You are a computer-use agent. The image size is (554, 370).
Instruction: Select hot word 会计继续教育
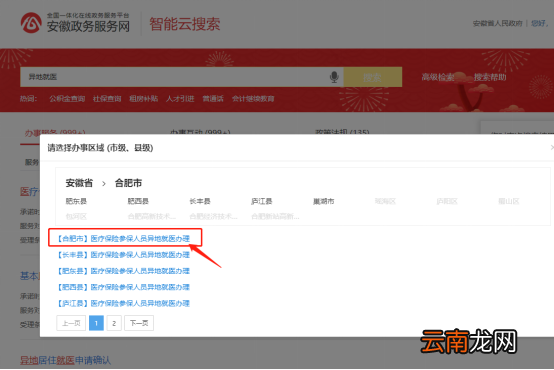tap(253, 99)
